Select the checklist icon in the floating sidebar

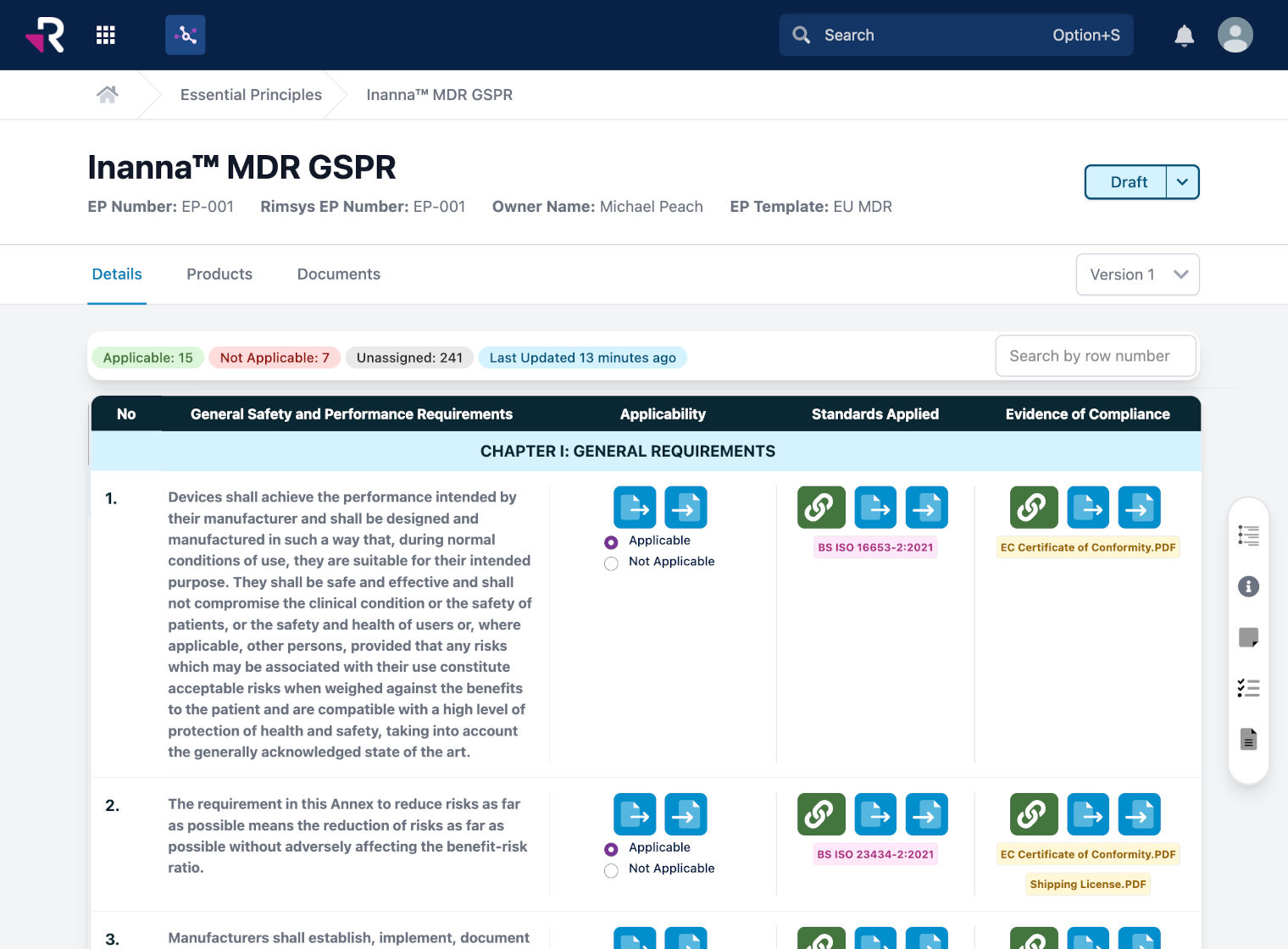tap(1248, 688)
